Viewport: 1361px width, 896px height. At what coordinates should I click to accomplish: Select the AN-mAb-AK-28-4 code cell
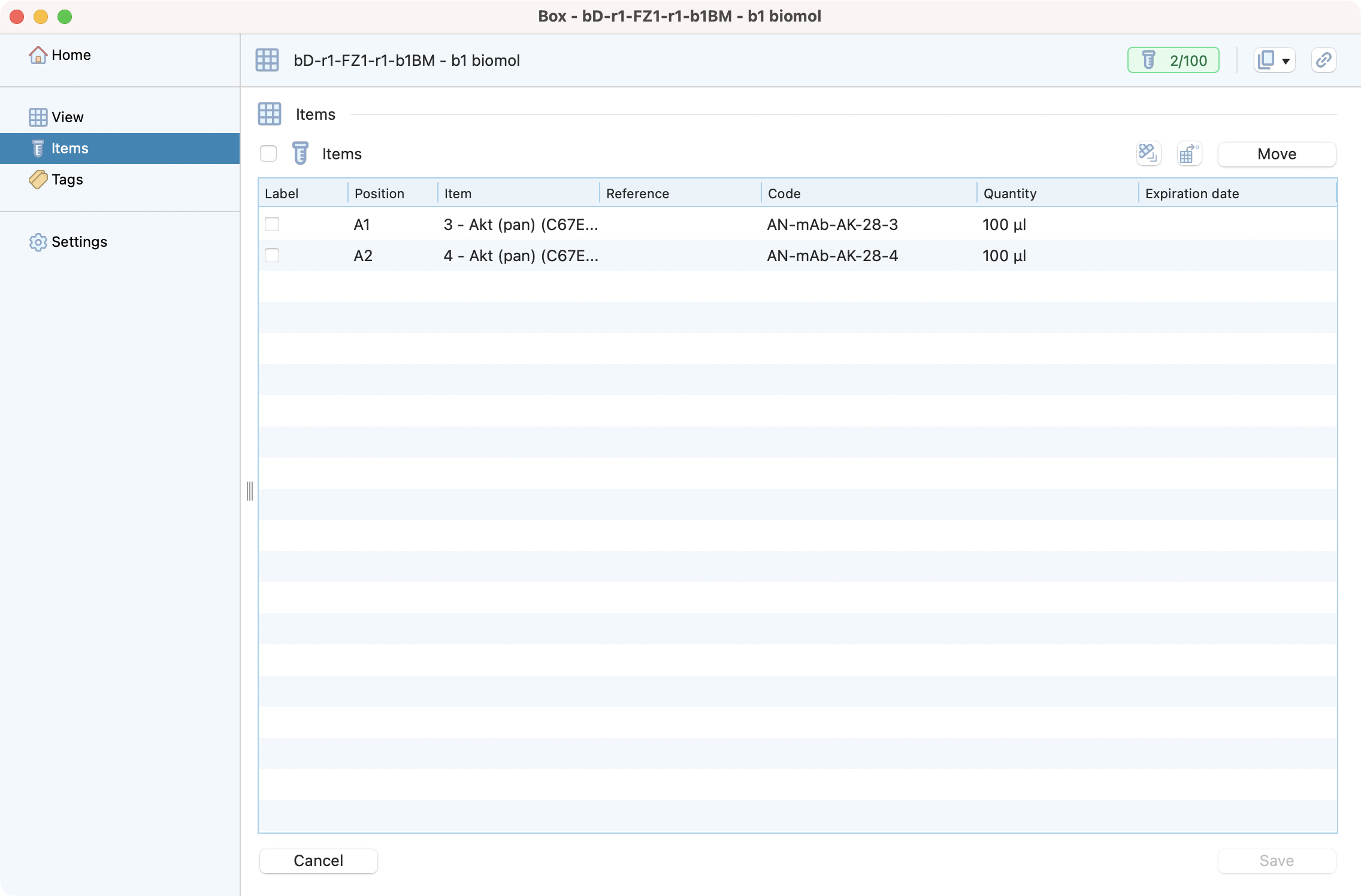pos(832,256)
